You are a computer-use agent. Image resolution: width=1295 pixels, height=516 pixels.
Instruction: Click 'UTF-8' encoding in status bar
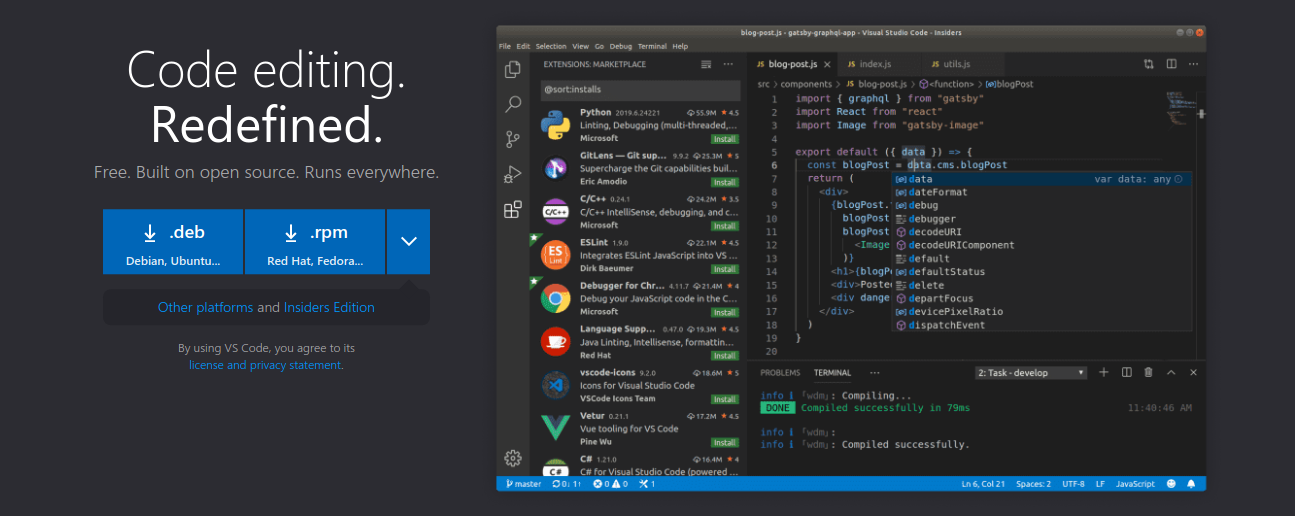[1073, 484]
